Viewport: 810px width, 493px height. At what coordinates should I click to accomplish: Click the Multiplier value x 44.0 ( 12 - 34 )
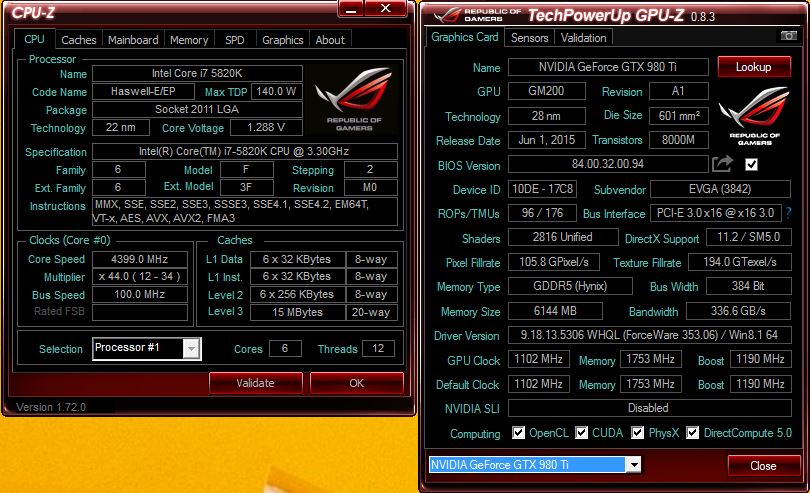coord(139,276)
